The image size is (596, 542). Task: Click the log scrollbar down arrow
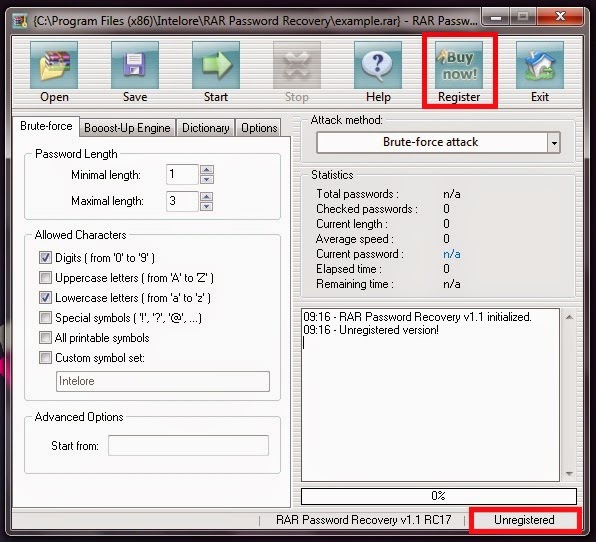click(x=569, y=474)
